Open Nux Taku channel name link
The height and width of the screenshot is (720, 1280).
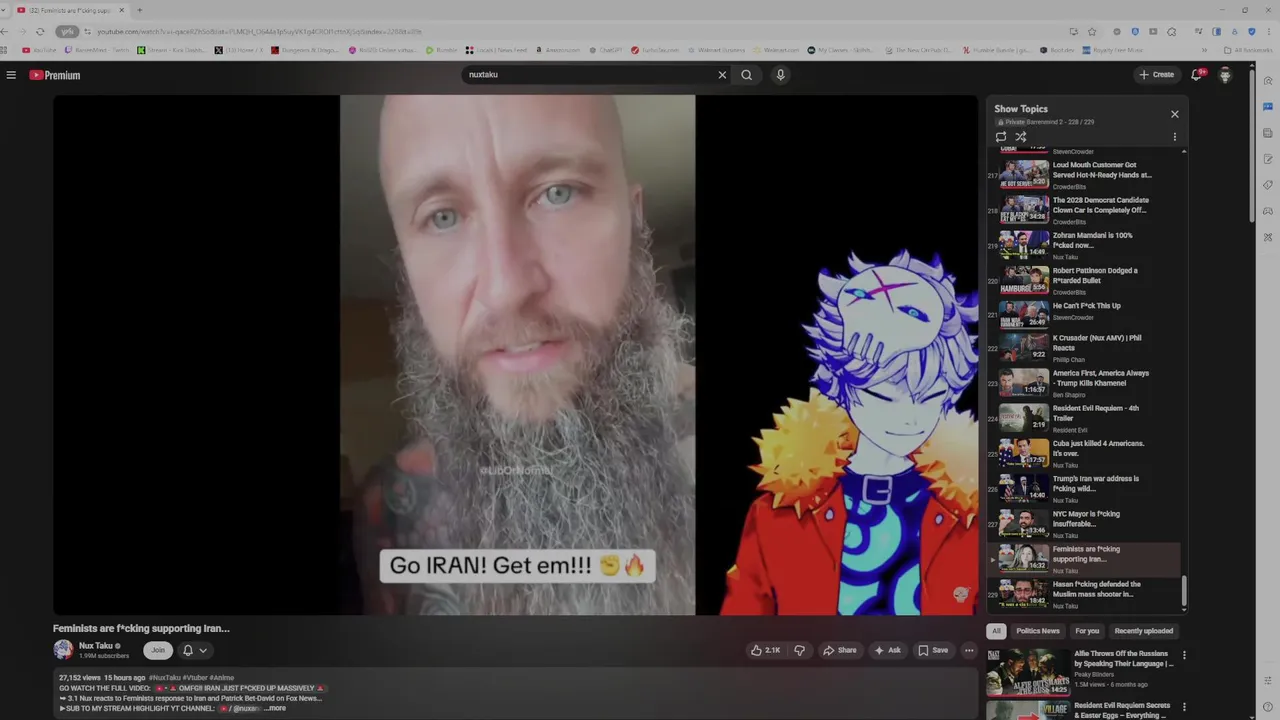pos(96,646)
